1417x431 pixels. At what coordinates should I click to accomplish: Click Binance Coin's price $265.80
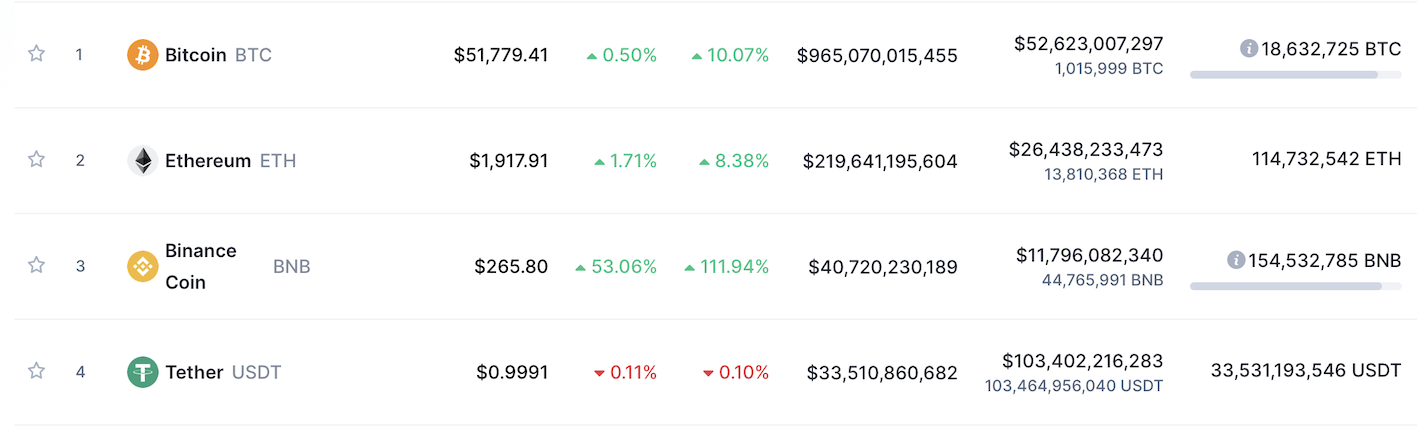click(511, 267)
